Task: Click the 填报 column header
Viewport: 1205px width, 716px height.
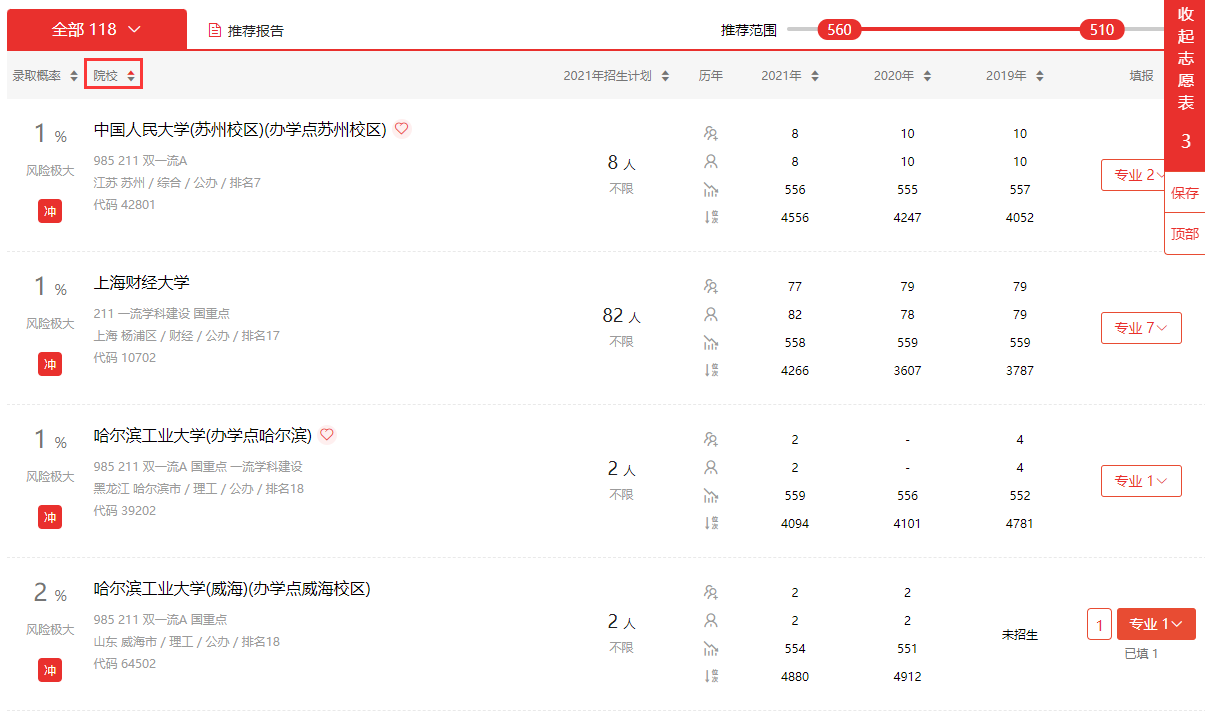Action: [1141, 76]
